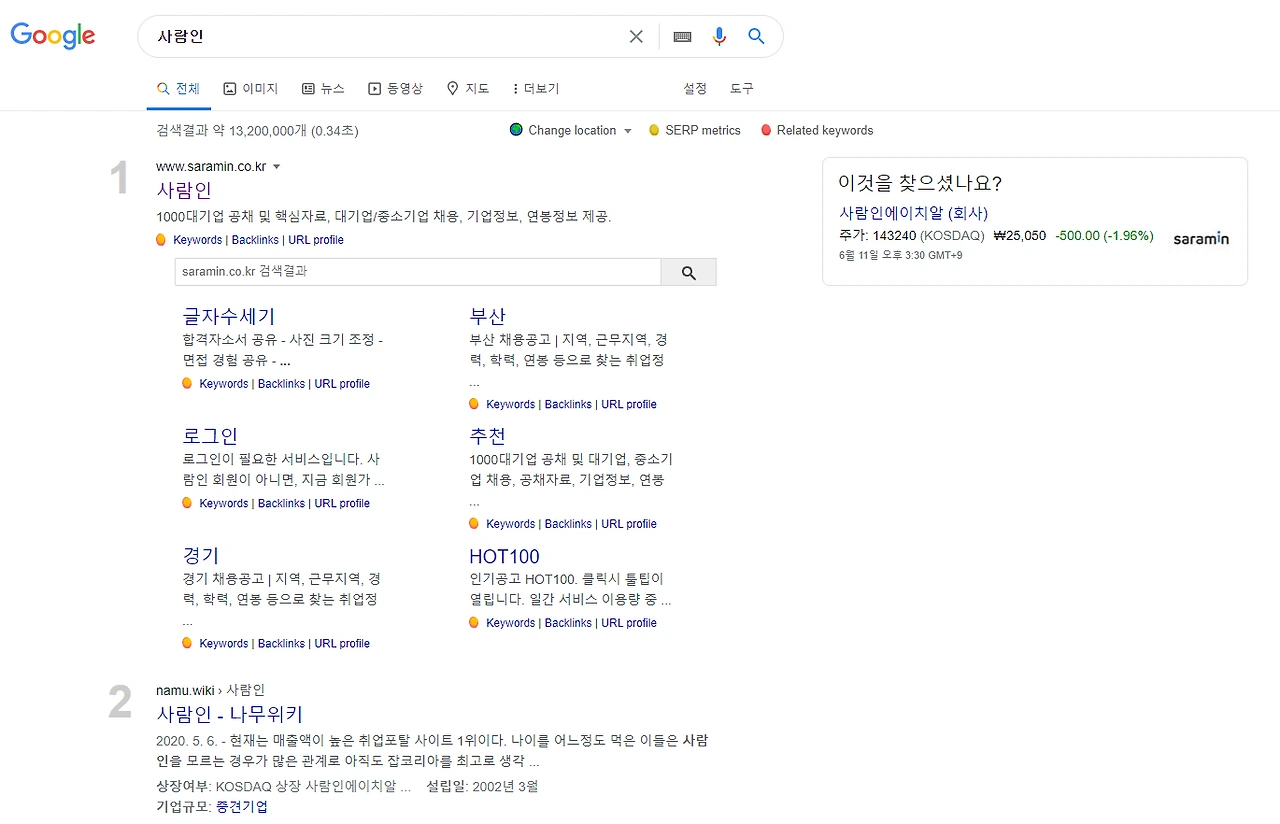Open URL profile link under 경기

pos(342,644)
